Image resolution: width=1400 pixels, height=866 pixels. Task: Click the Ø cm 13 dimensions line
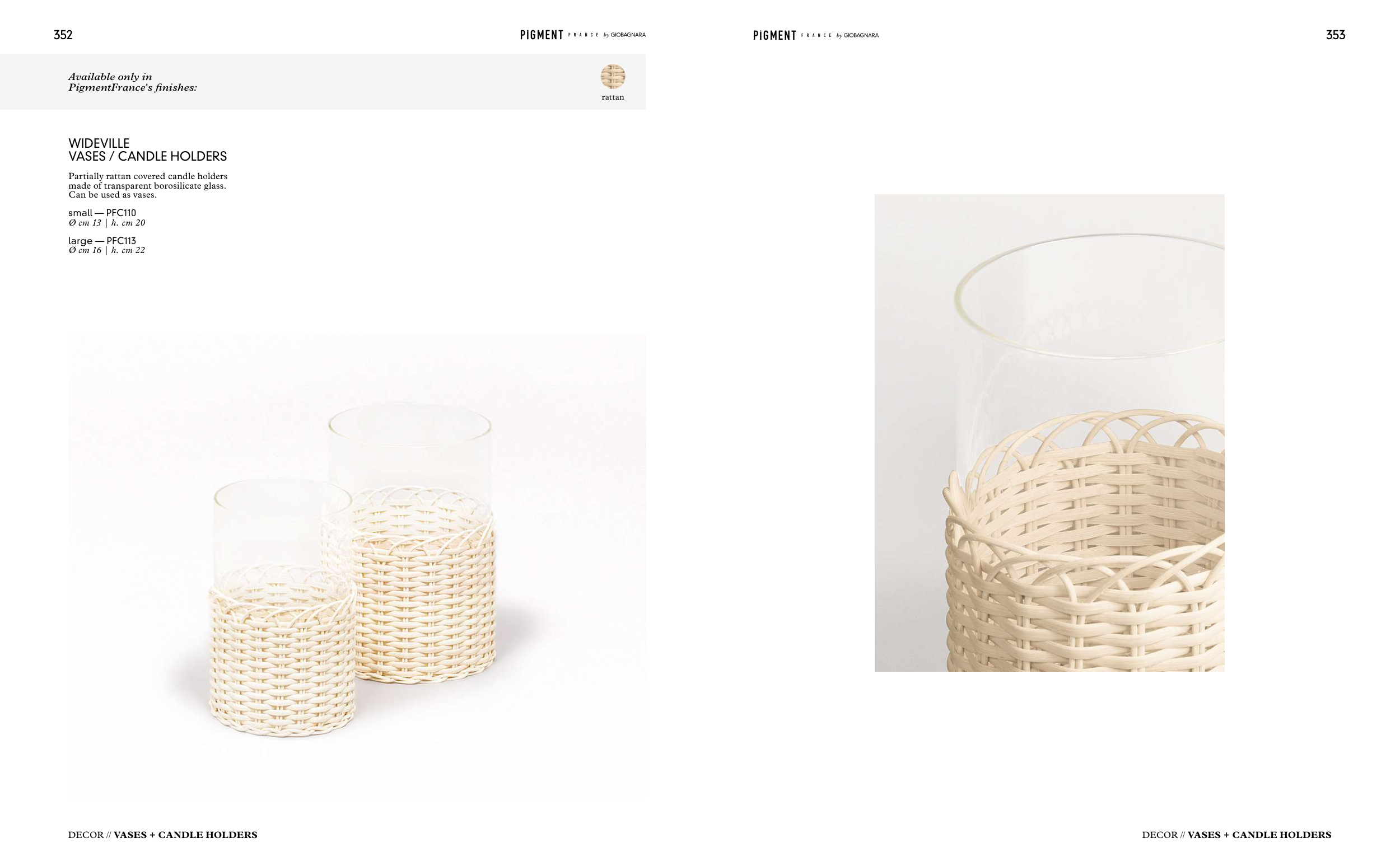click(x=106, y=223)
